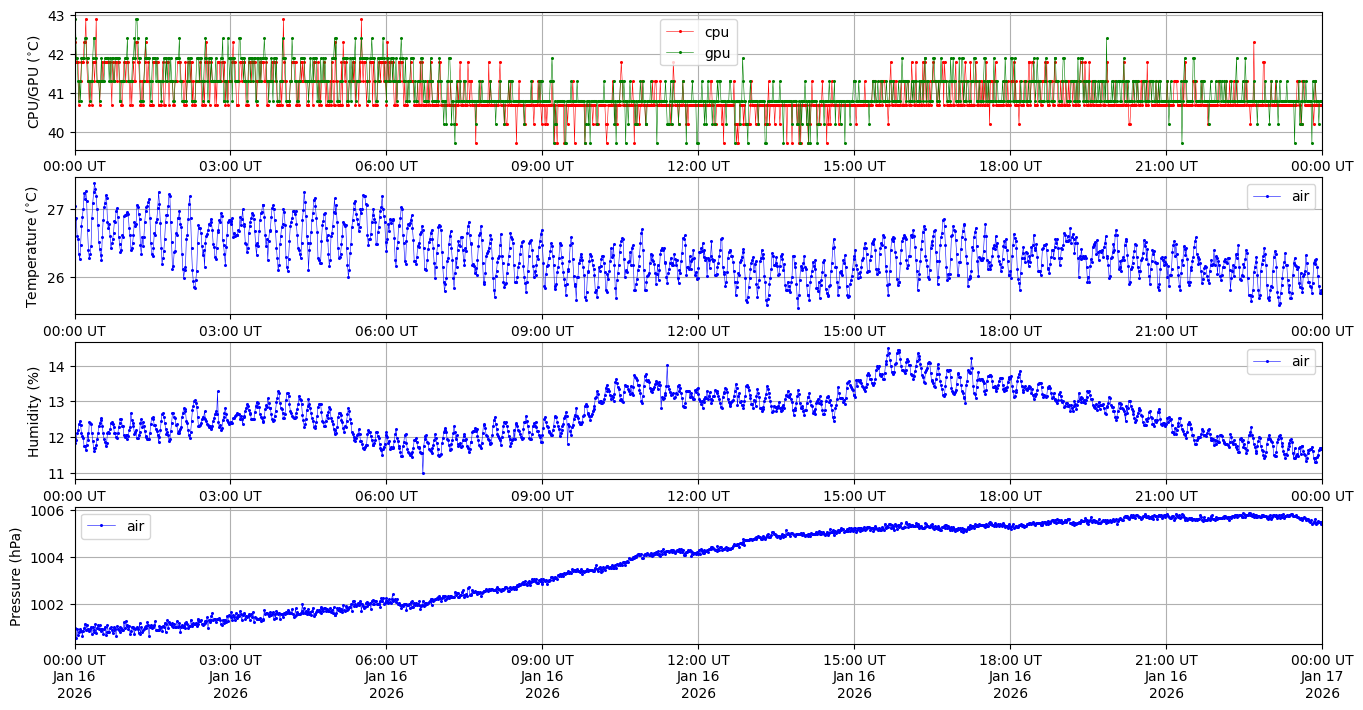
Task: Click the Pressure (hPa) y-axis label
Action: click(16, 576)
